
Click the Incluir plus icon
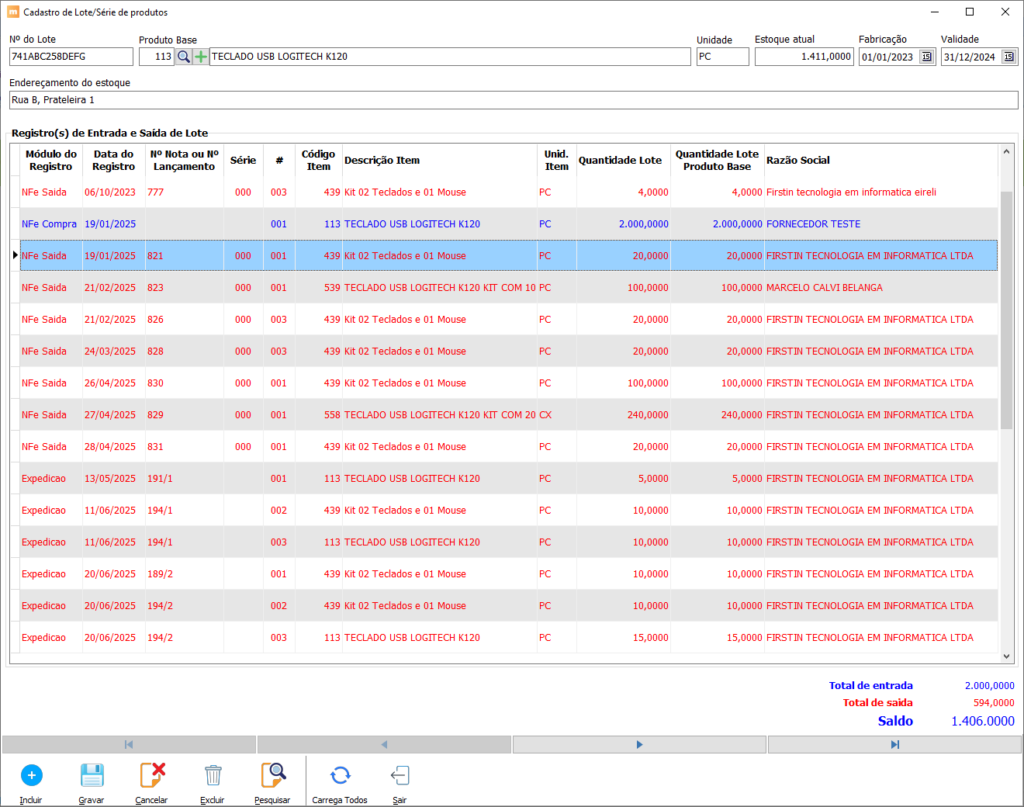pyautogui.click(x=31, y=775)
